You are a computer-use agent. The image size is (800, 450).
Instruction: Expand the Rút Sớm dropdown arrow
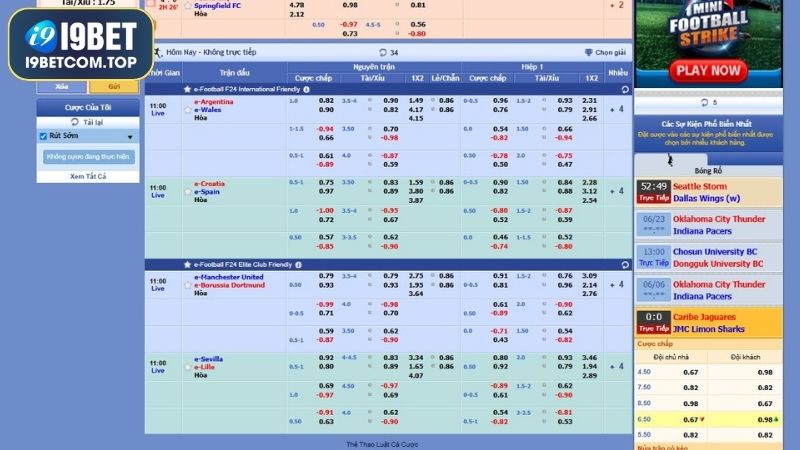[129, 136]
